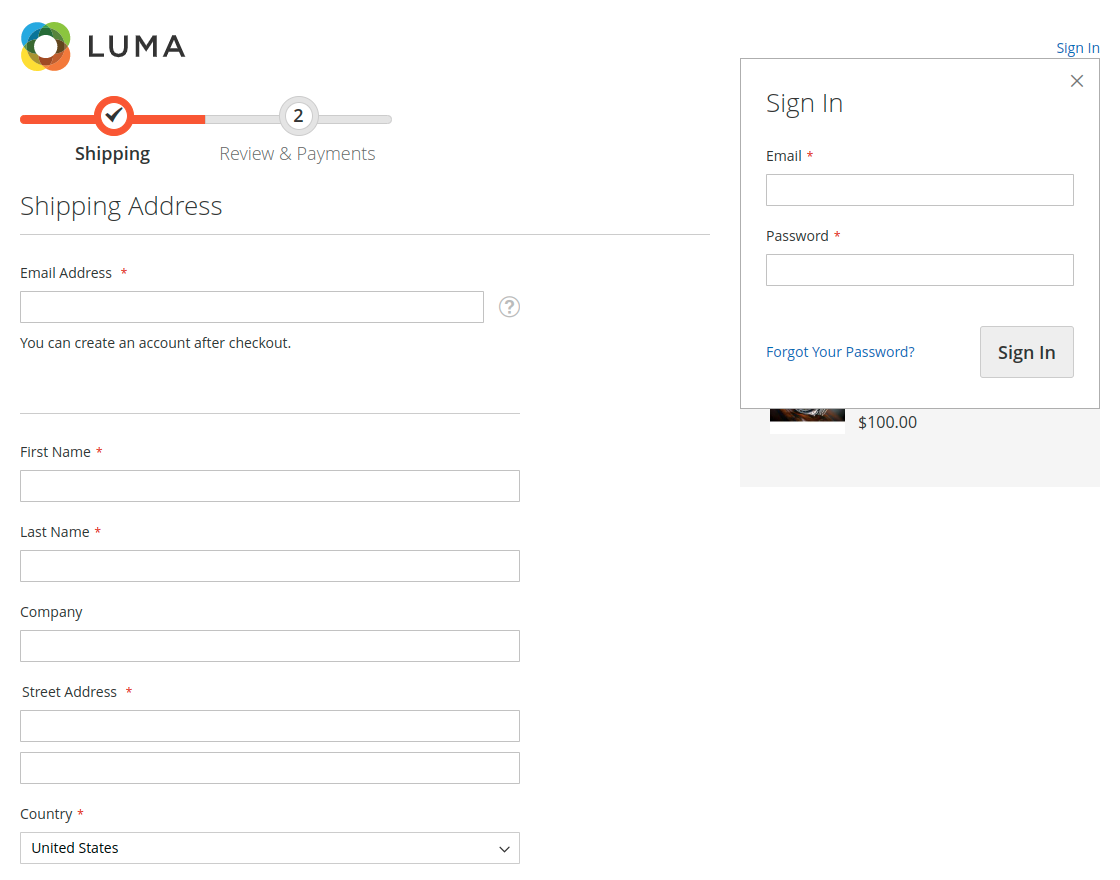Viewport: 1120px width, 880px height.
Task: Click the Shipping step checkmark icon
Action: coord(113,115)
